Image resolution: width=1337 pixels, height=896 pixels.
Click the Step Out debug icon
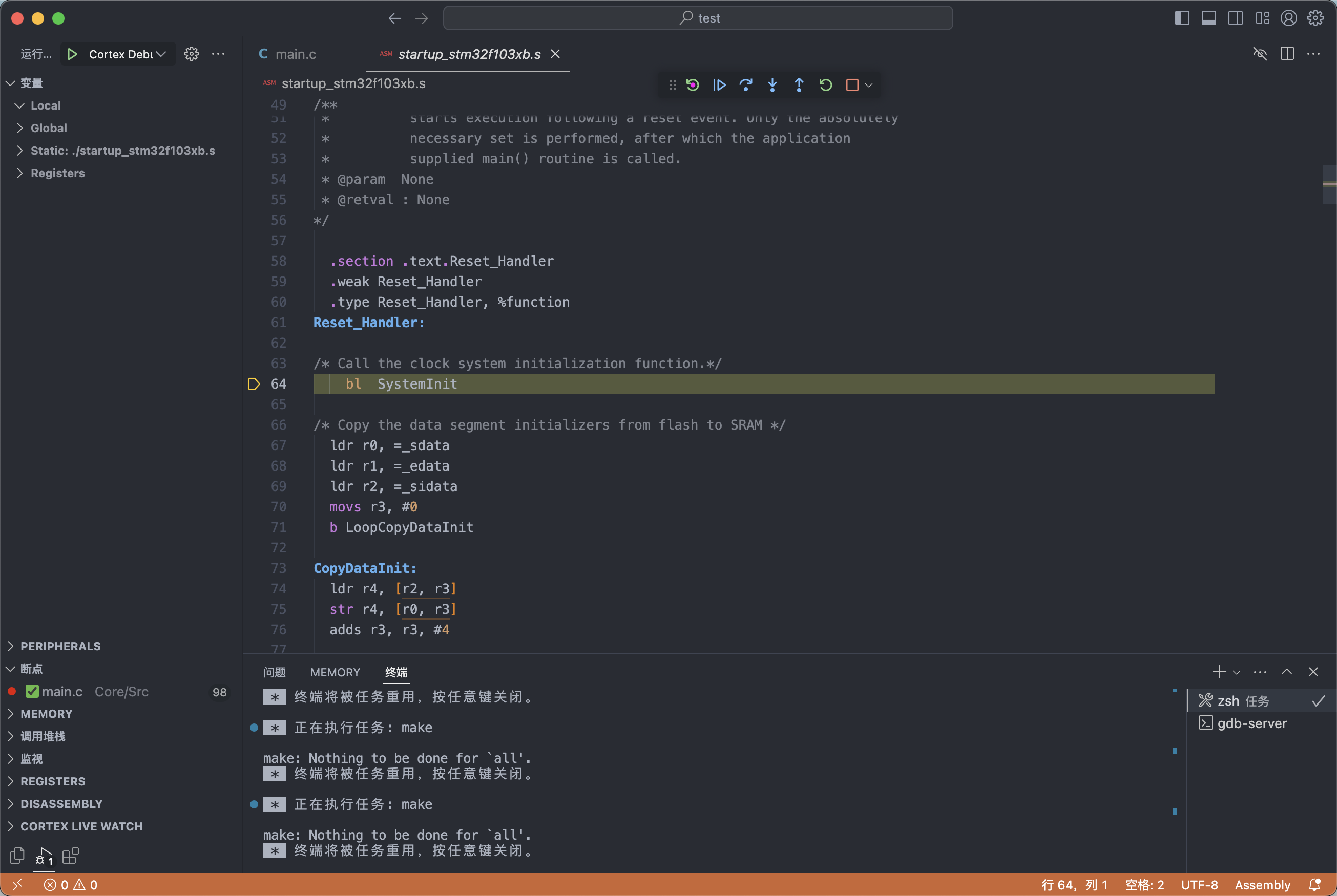pos(799,85)
